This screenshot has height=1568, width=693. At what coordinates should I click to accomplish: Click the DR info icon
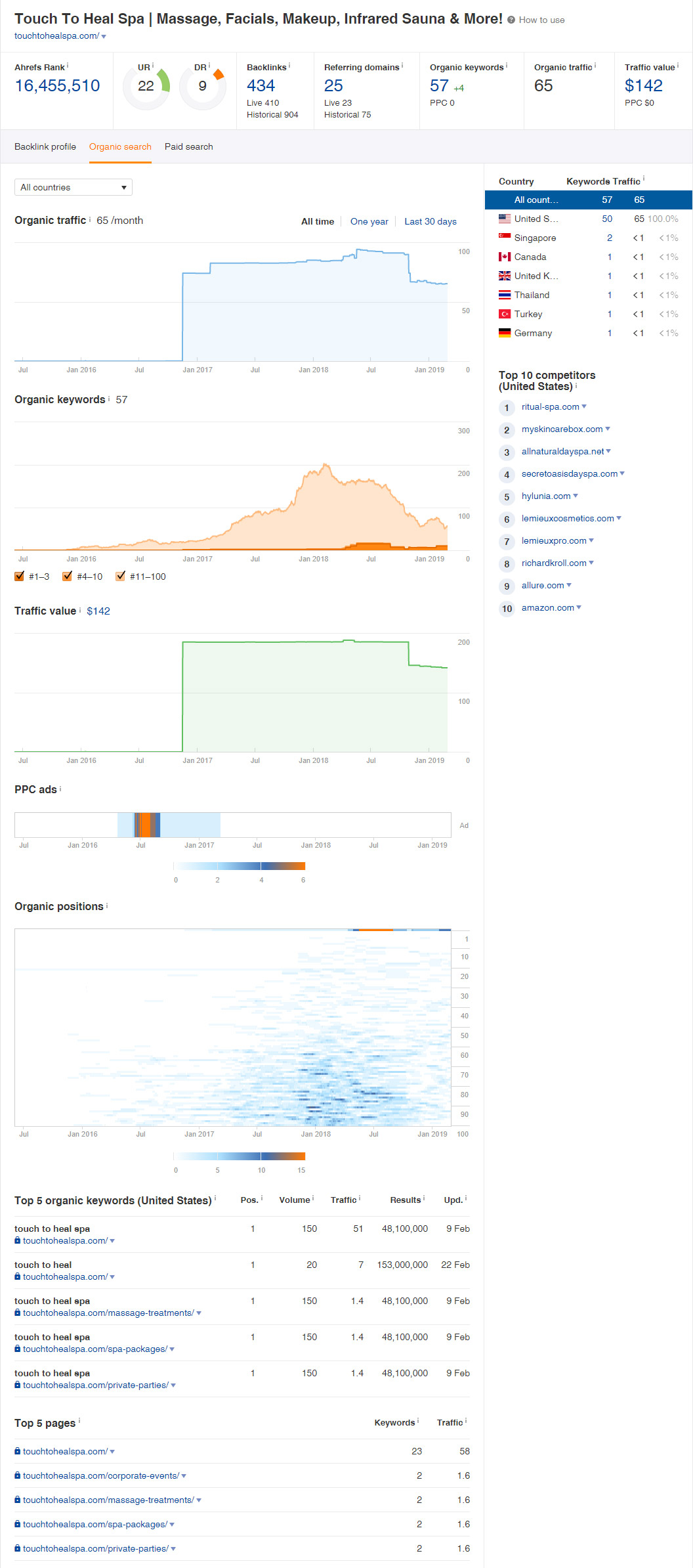click(x=209, y=66)
